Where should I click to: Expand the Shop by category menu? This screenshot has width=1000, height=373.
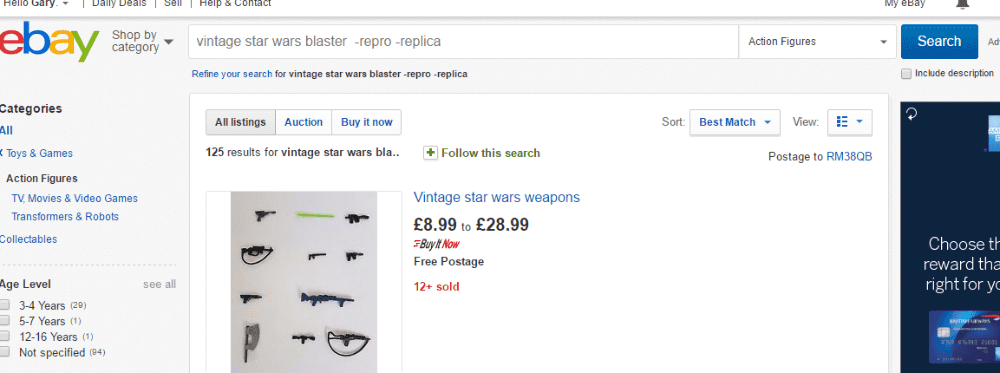tap(142, 41)
